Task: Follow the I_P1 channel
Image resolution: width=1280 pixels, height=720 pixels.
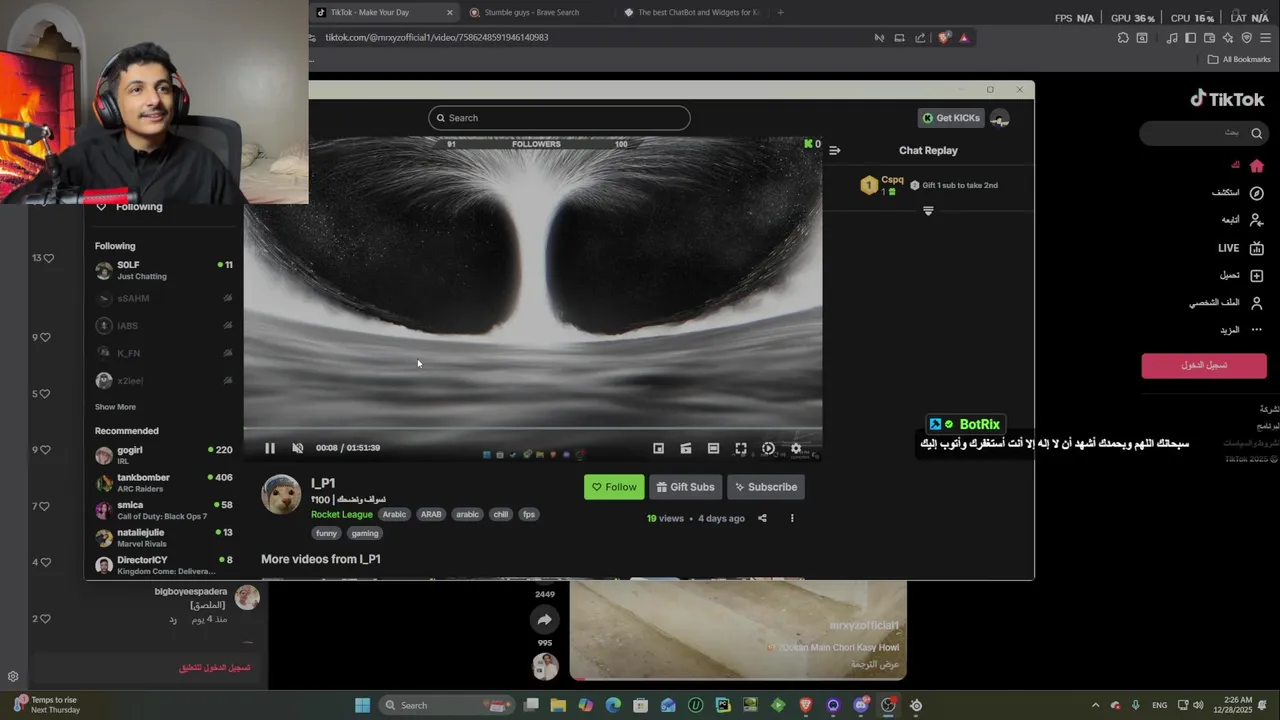Action: 614,487
